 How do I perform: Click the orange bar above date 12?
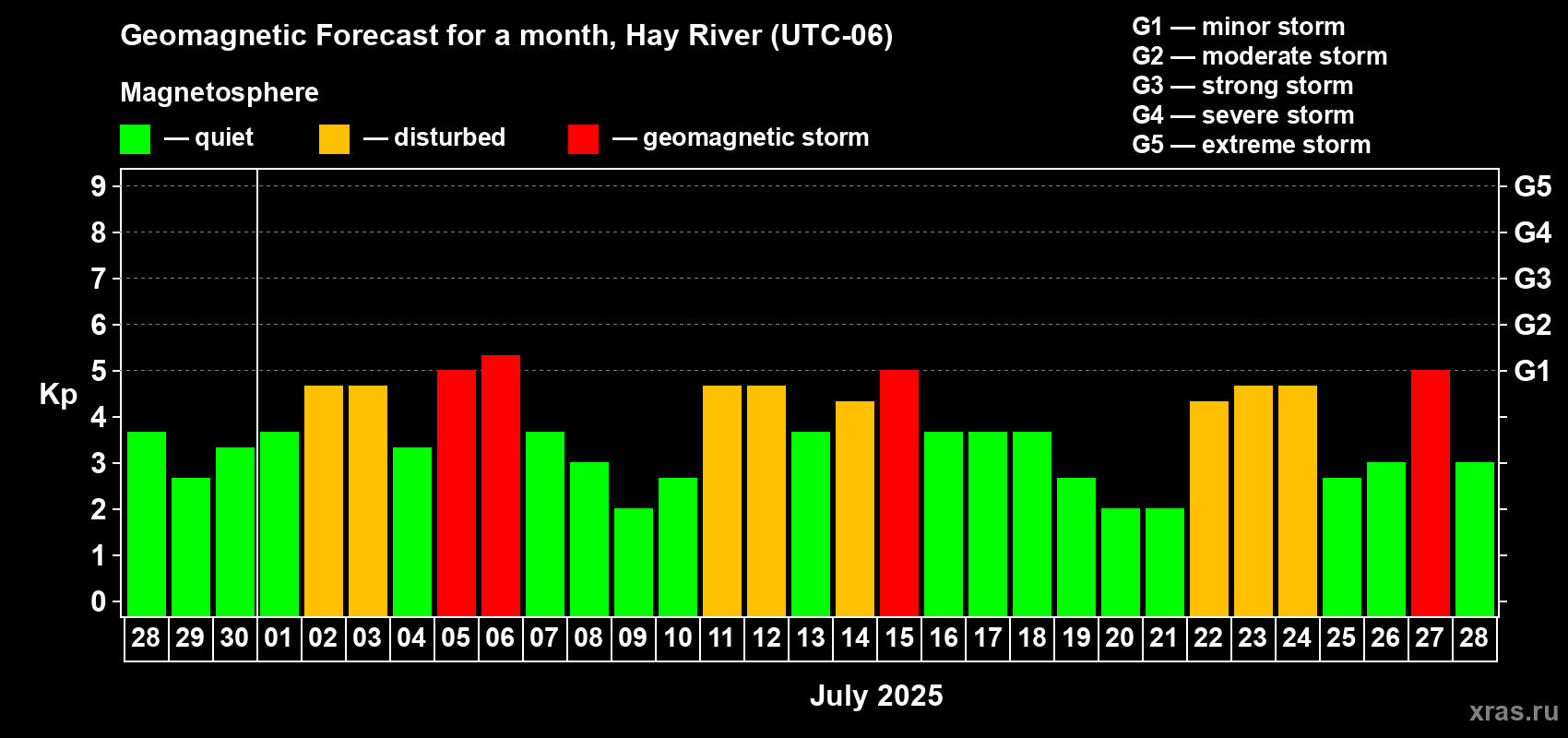[766, 501]
